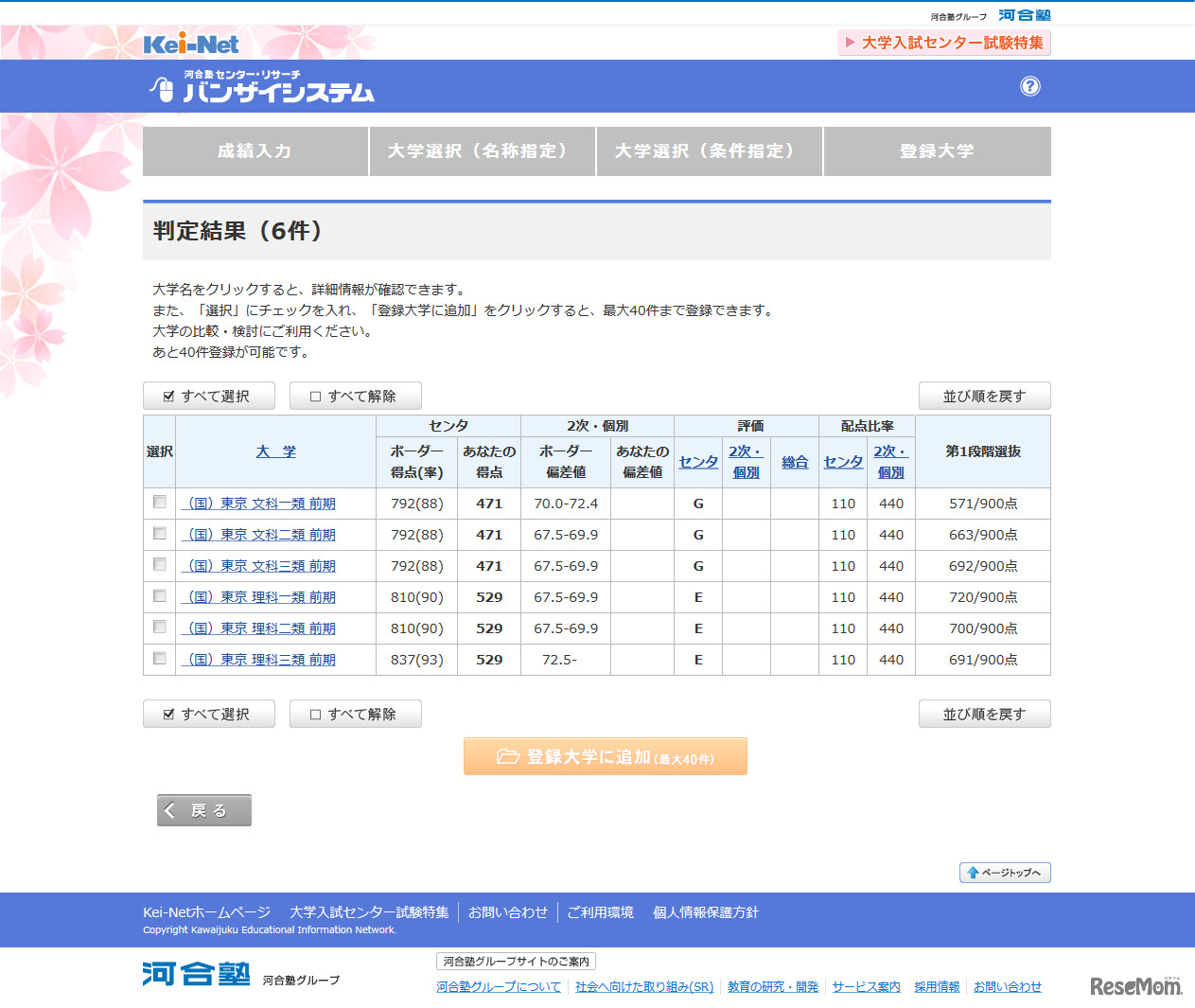The image size is (1195, 1008).
Task: Open help via the question mark icon
Action: [1030, 86]
